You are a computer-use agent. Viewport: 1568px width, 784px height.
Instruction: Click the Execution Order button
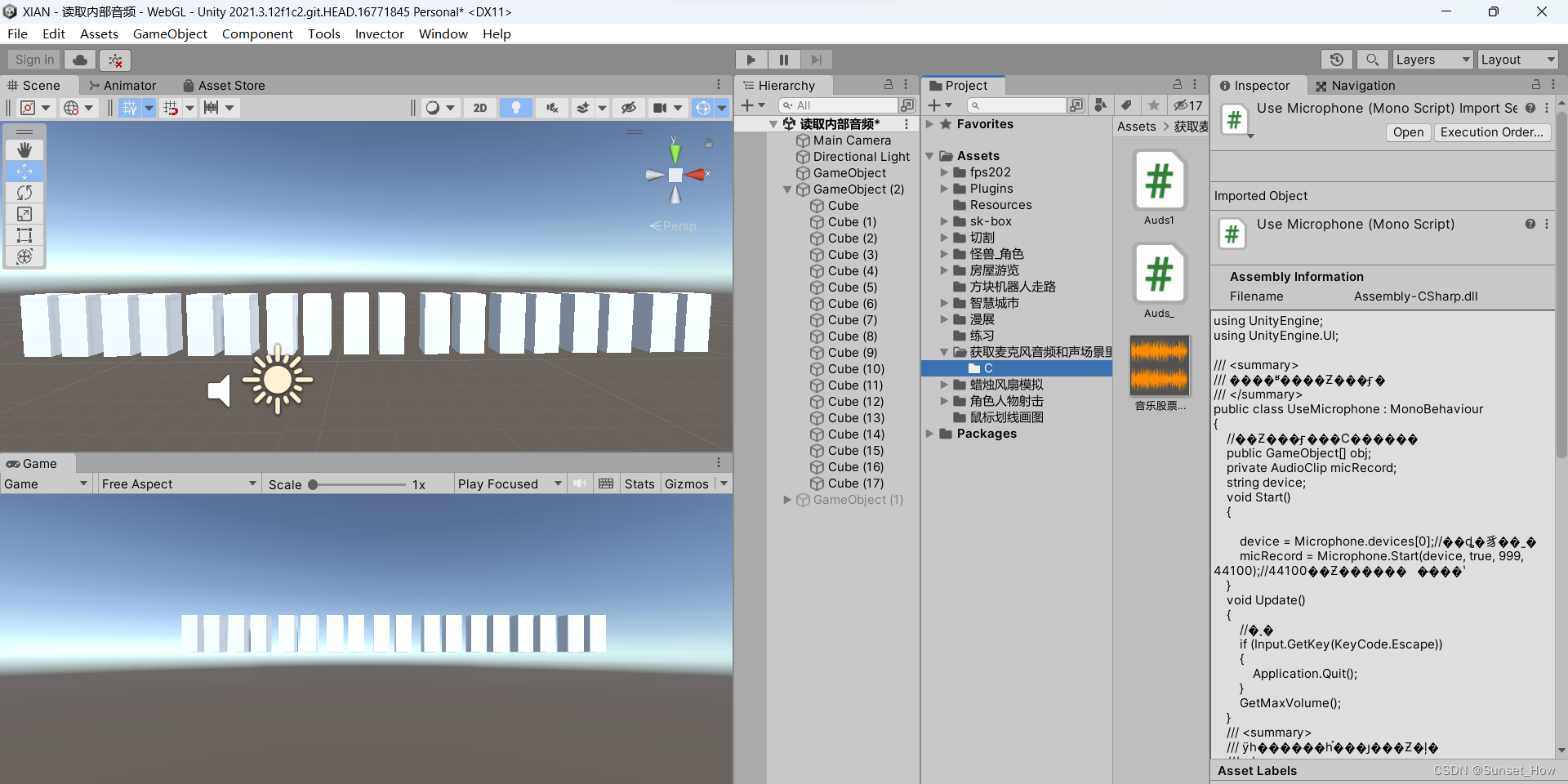(x=1491, y=132)
